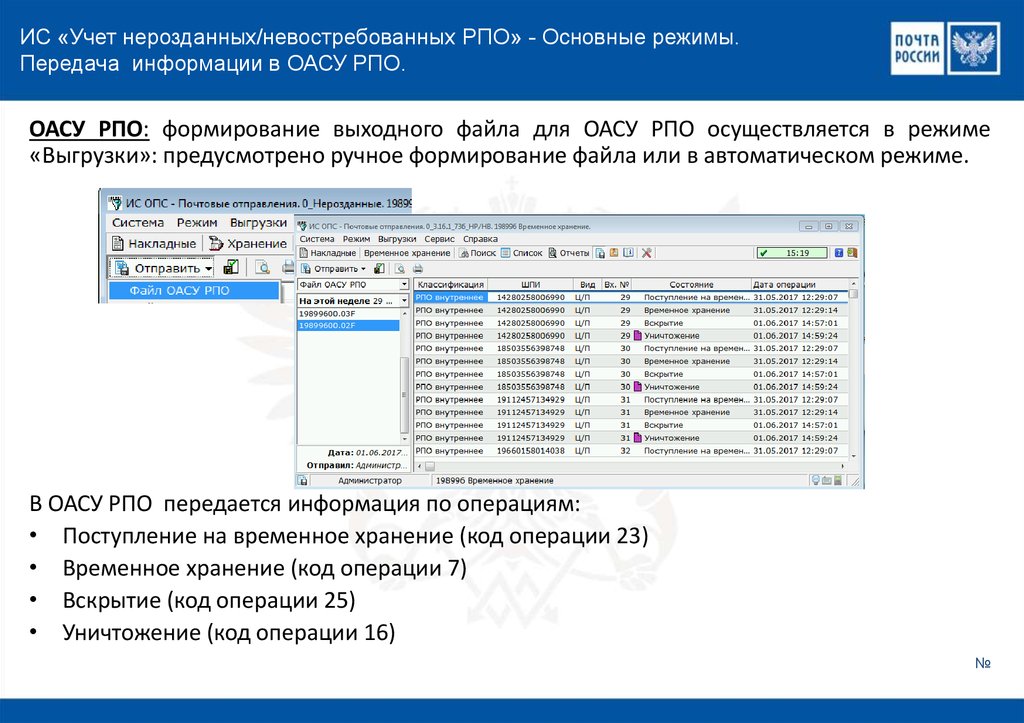Click the green checkmark save icon near Отправить
This screenshot has height=723, width=1024.
231,267
